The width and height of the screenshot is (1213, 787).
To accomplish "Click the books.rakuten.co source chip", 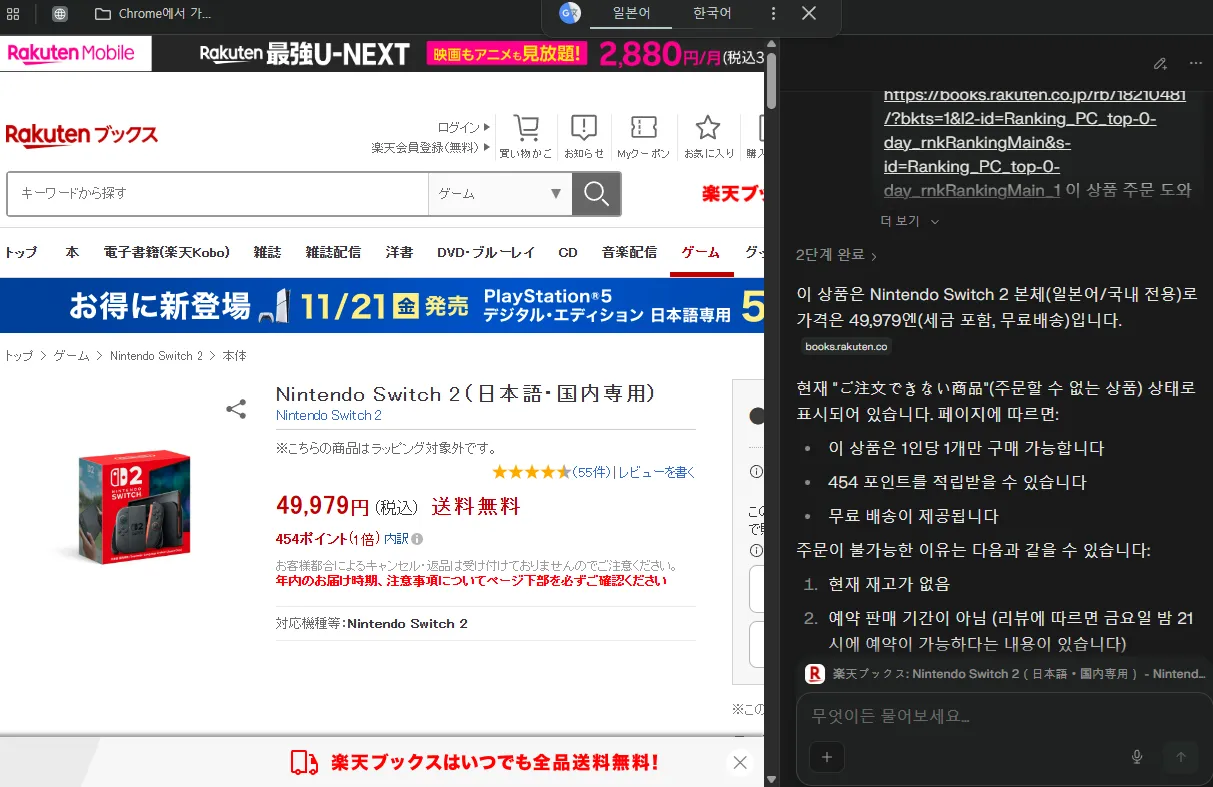I will [x=846, y=347].
